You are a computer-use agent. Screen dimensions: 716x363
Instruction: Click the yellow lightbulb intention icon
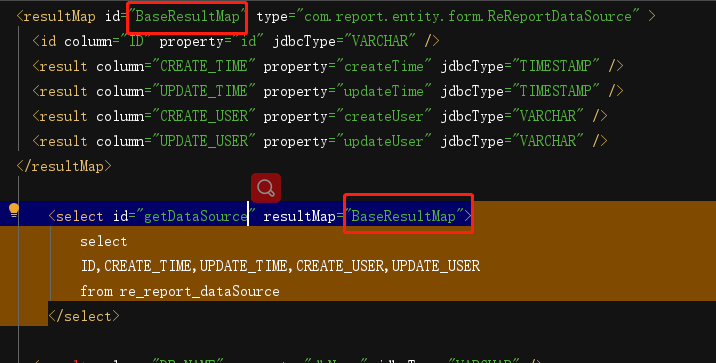(x=14, y=210)
